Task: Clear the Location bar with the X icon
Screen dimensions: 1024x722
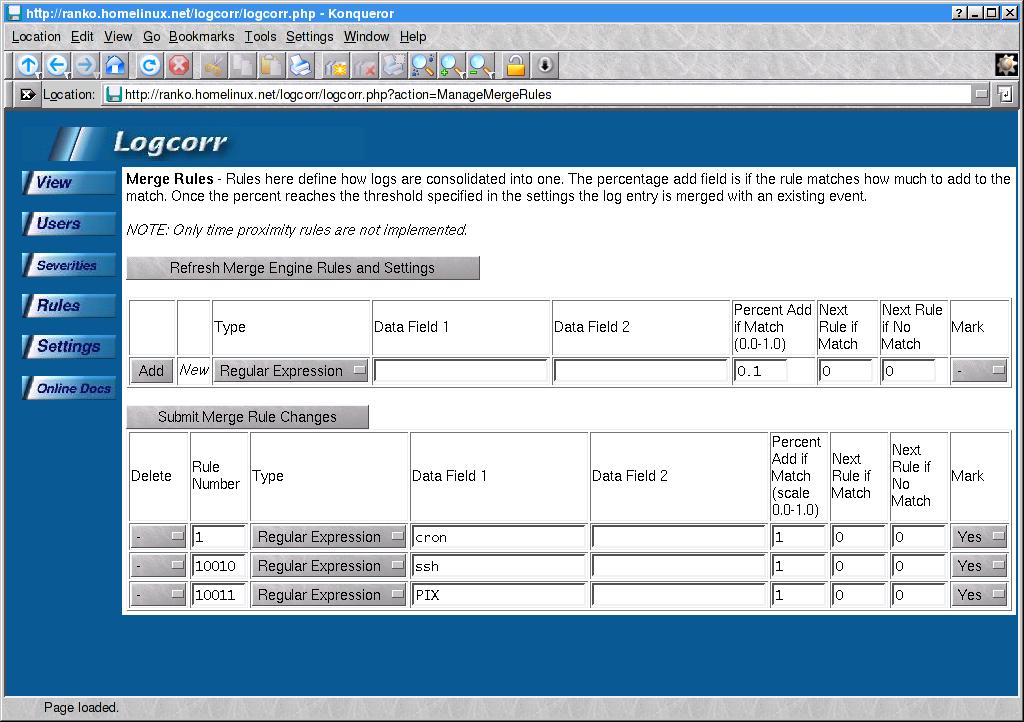Action: coord(27,95)
